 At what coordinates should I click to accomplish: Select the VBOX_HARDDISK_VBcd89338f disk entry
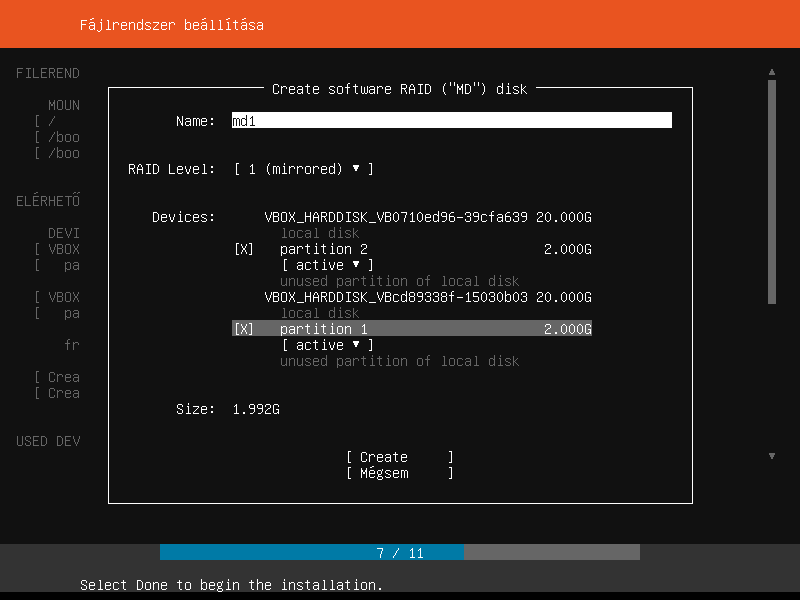[396, 297]
